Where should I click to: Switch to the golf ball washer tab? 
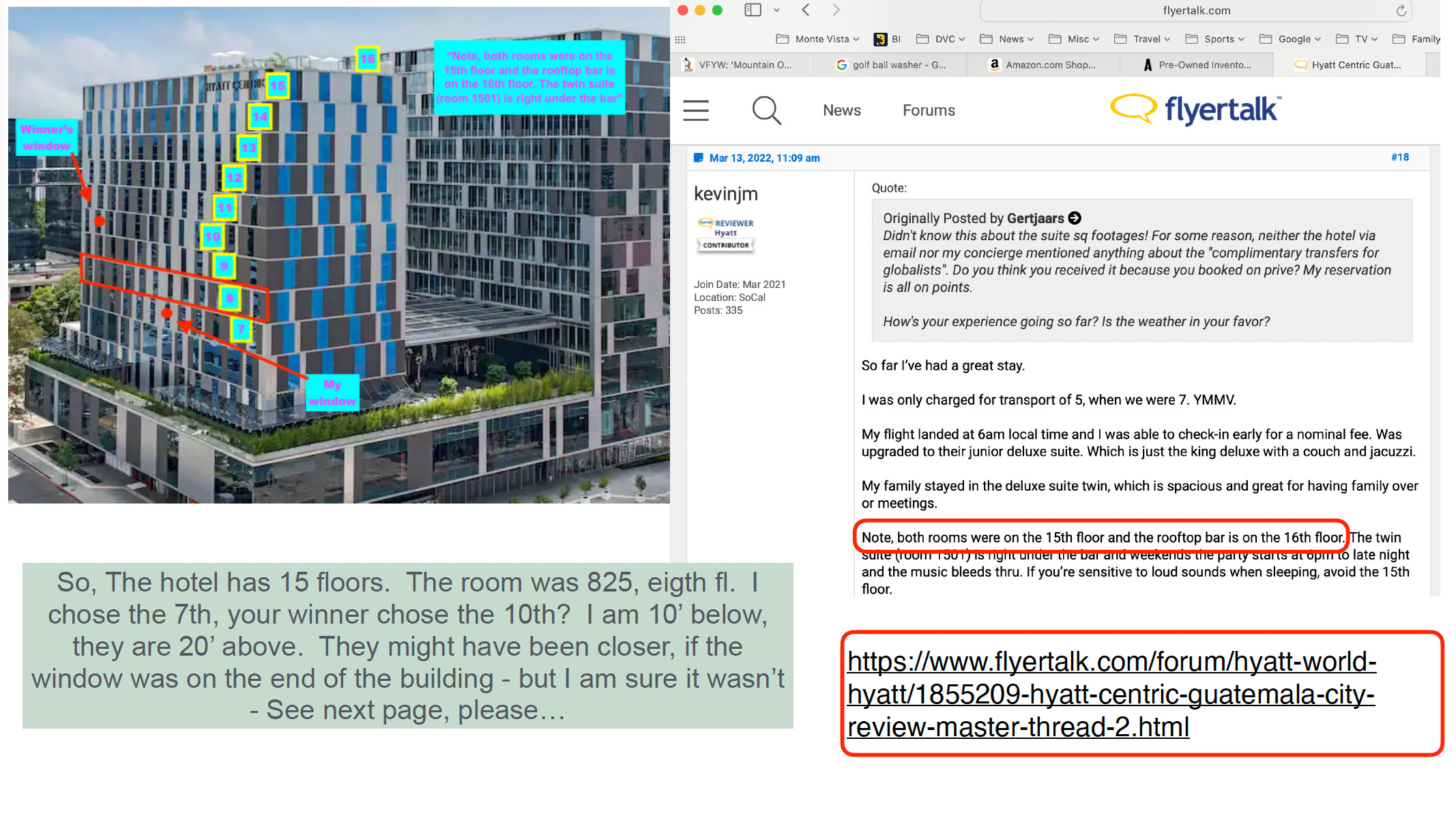point(890,65)
